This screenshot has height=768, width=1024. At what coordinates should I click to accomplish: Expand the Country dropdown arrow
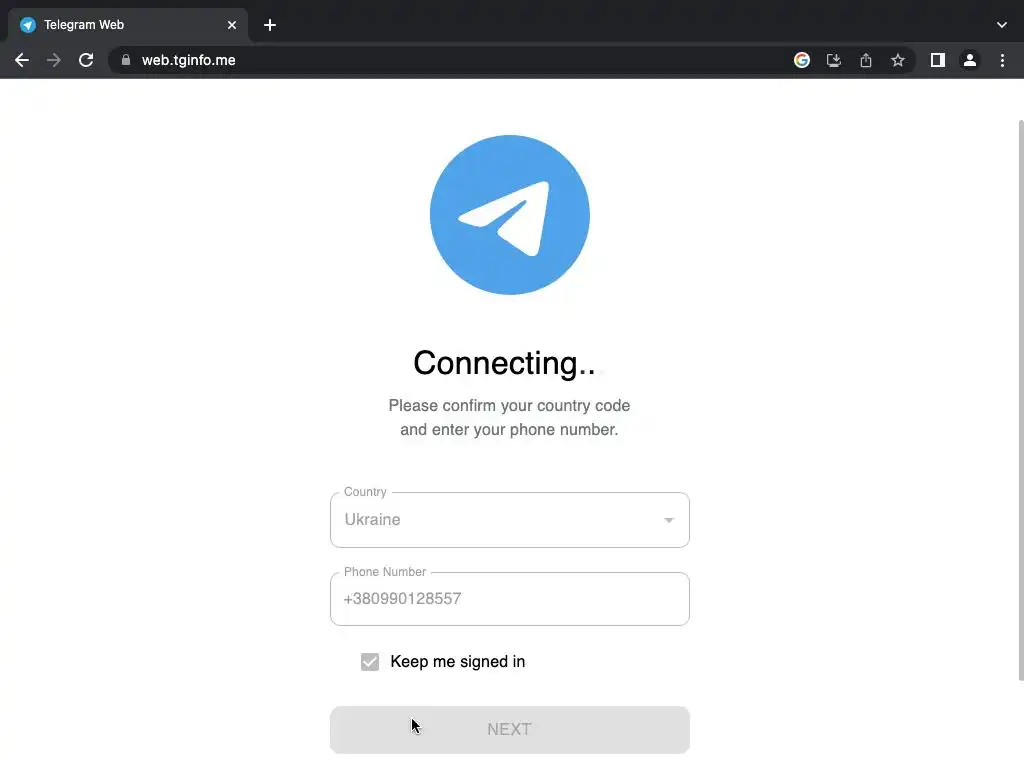[x=669, y=520]
